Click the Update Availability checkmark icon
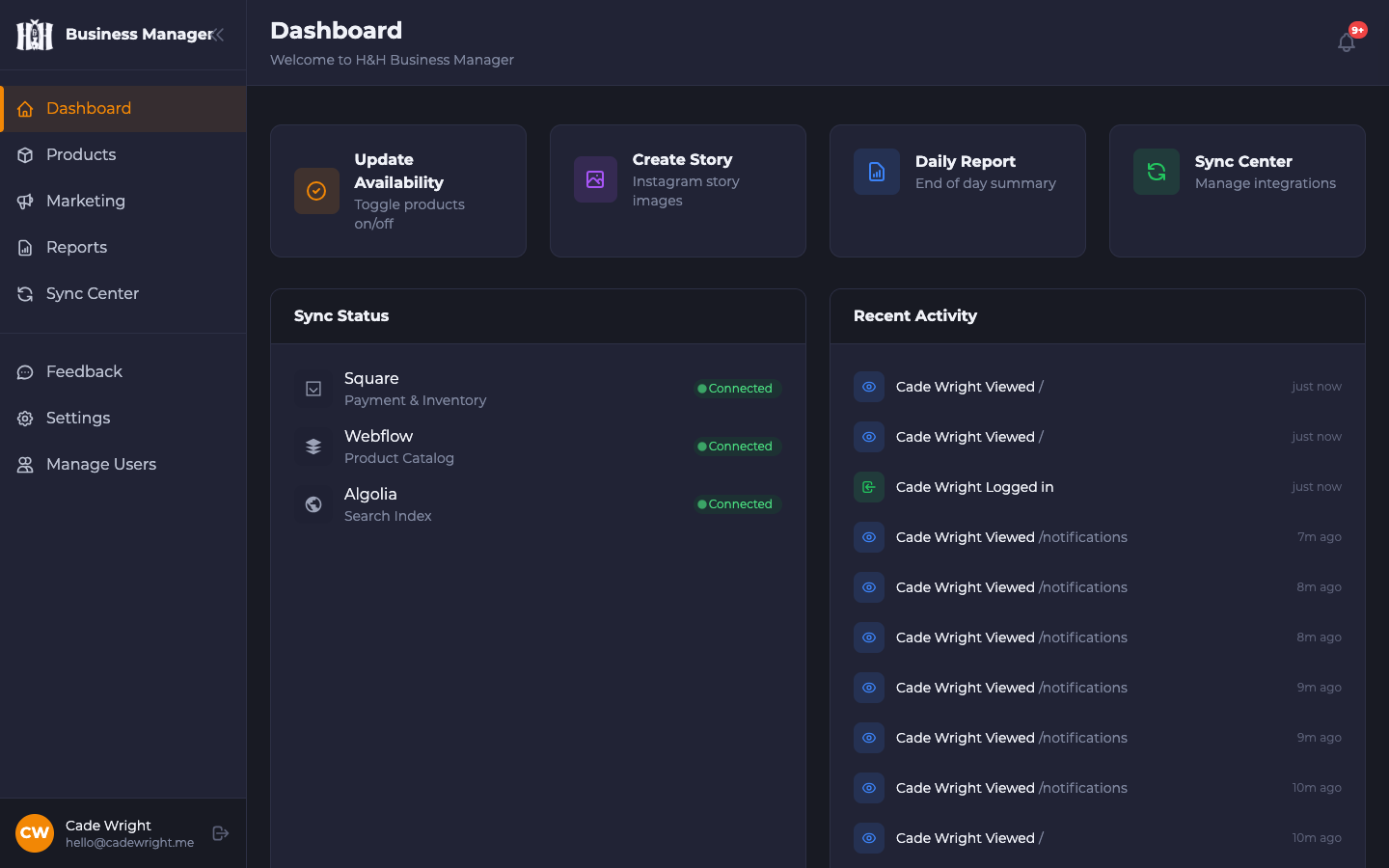 tap(316, 191)
